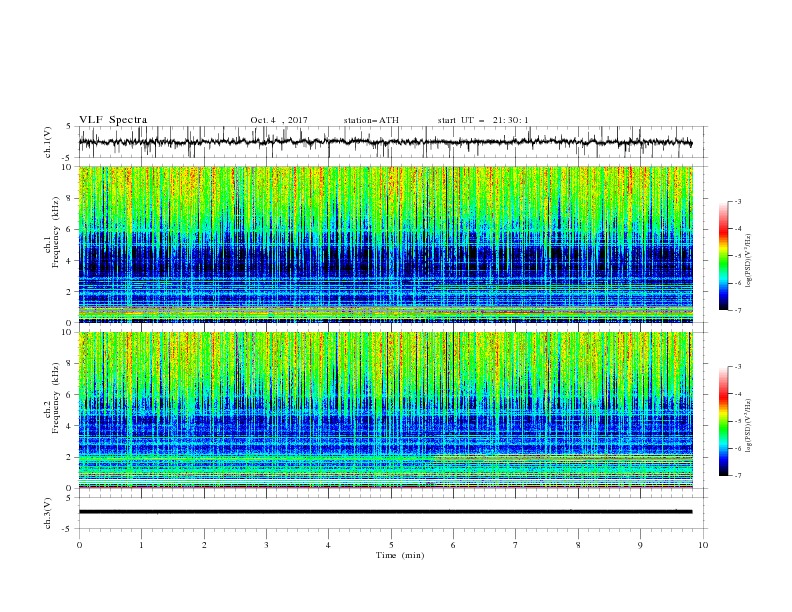Click the "-7" tick on the ch.2 color bar

(737, 475)
